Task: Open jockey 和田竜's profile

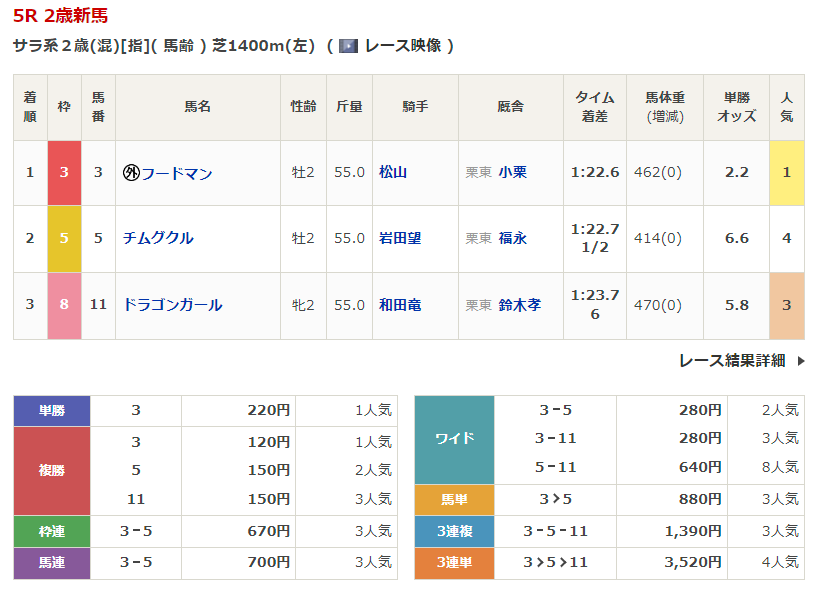Action: [x=400, y=305]
